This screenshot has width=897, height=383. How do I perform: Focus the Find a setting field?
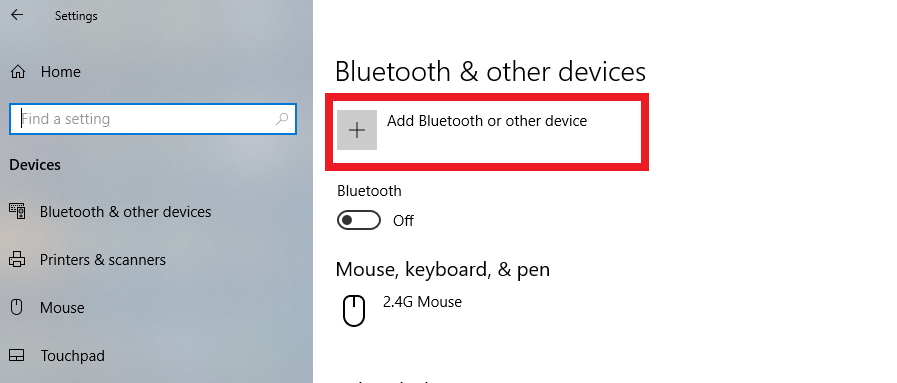click(x=153, y=119)
